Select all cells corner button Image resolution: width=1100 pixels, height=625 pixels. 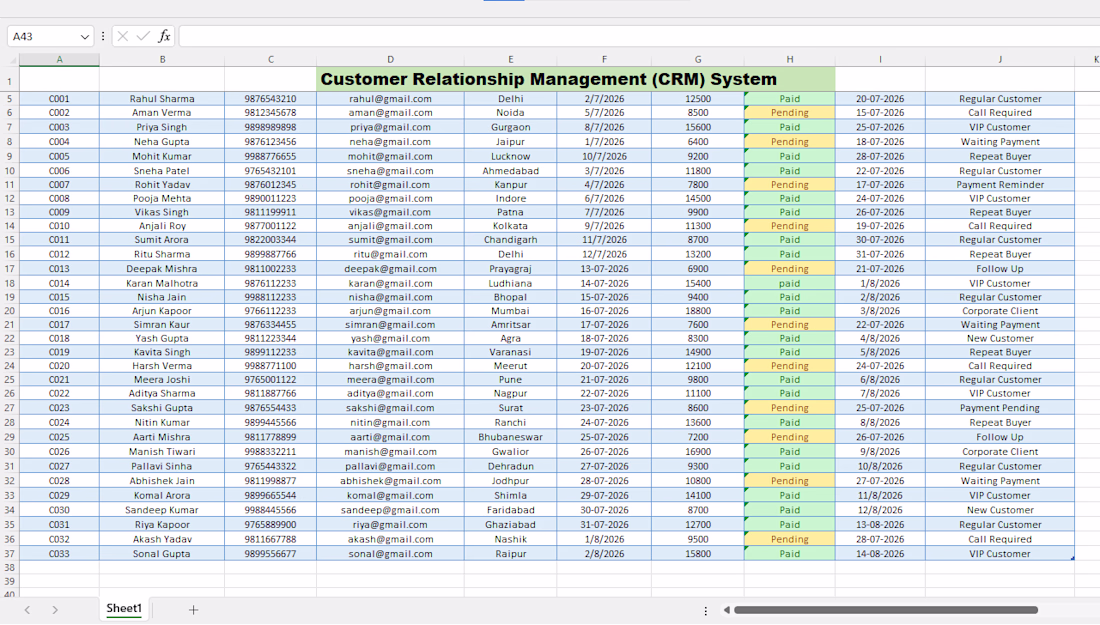point(10,60)
